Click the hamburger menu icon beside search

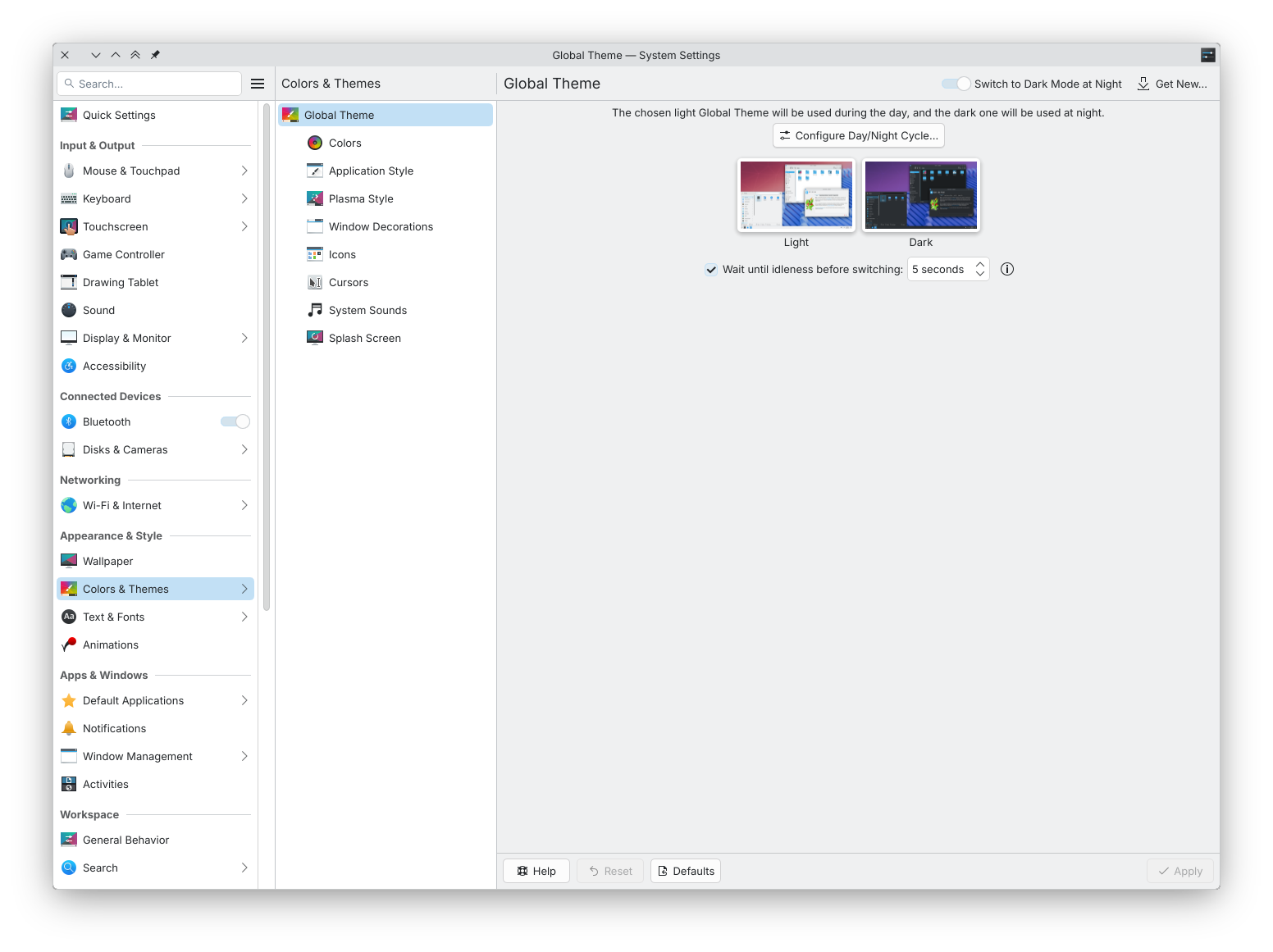[x=258, y=84]
